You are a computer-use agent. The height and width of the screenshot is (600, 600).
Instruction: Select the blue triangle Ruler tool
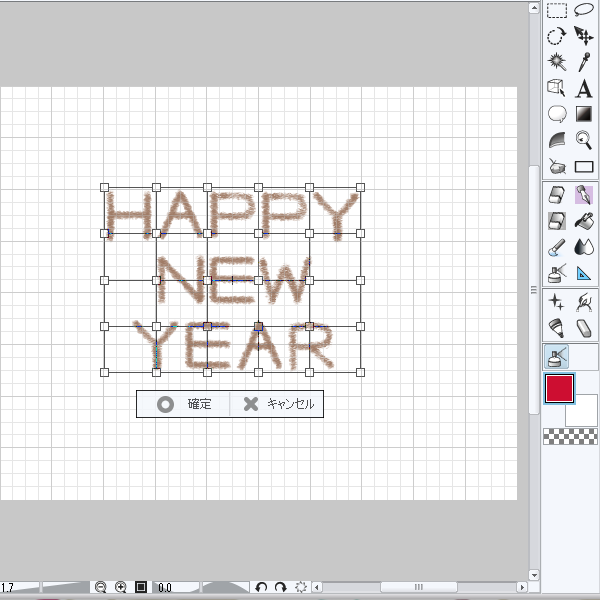tap(584, 274)
